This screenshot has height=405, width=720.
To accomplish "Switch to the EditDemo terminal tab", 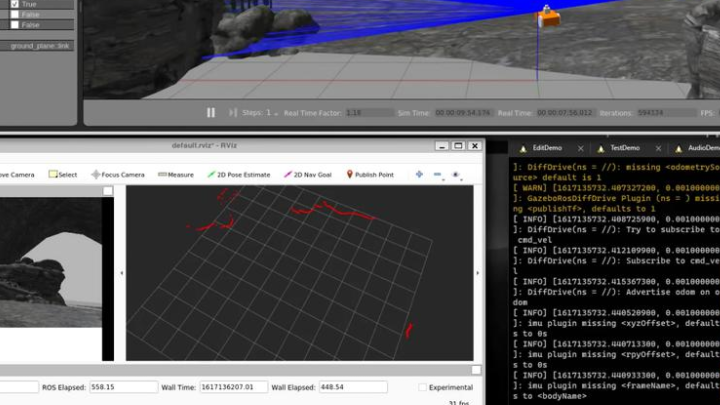I will tap(547, 148).
